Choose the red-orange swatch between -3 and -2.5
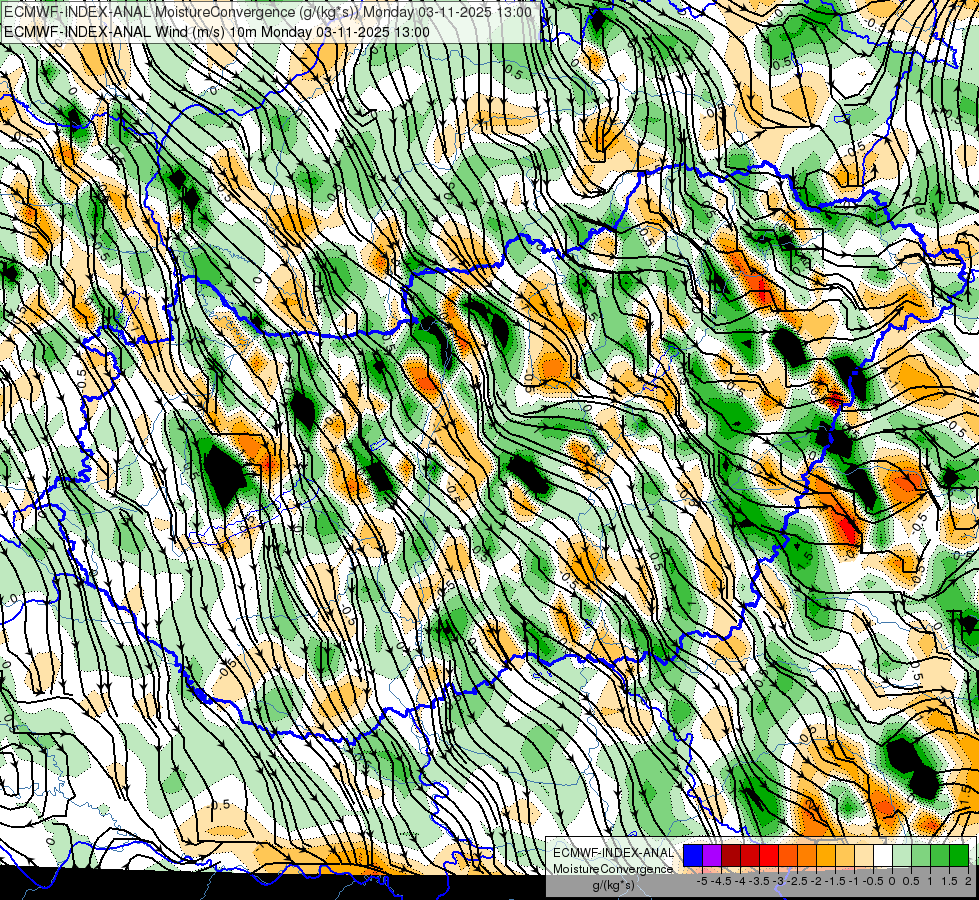 [x=788, y=856]
